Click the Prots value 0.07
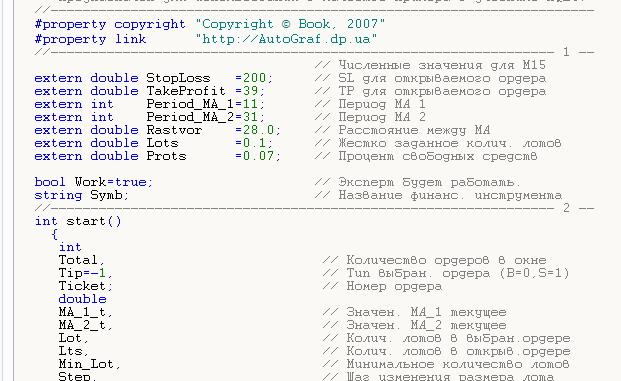The height and width of the screenshot is (381, 621). (x=258, y=156)
